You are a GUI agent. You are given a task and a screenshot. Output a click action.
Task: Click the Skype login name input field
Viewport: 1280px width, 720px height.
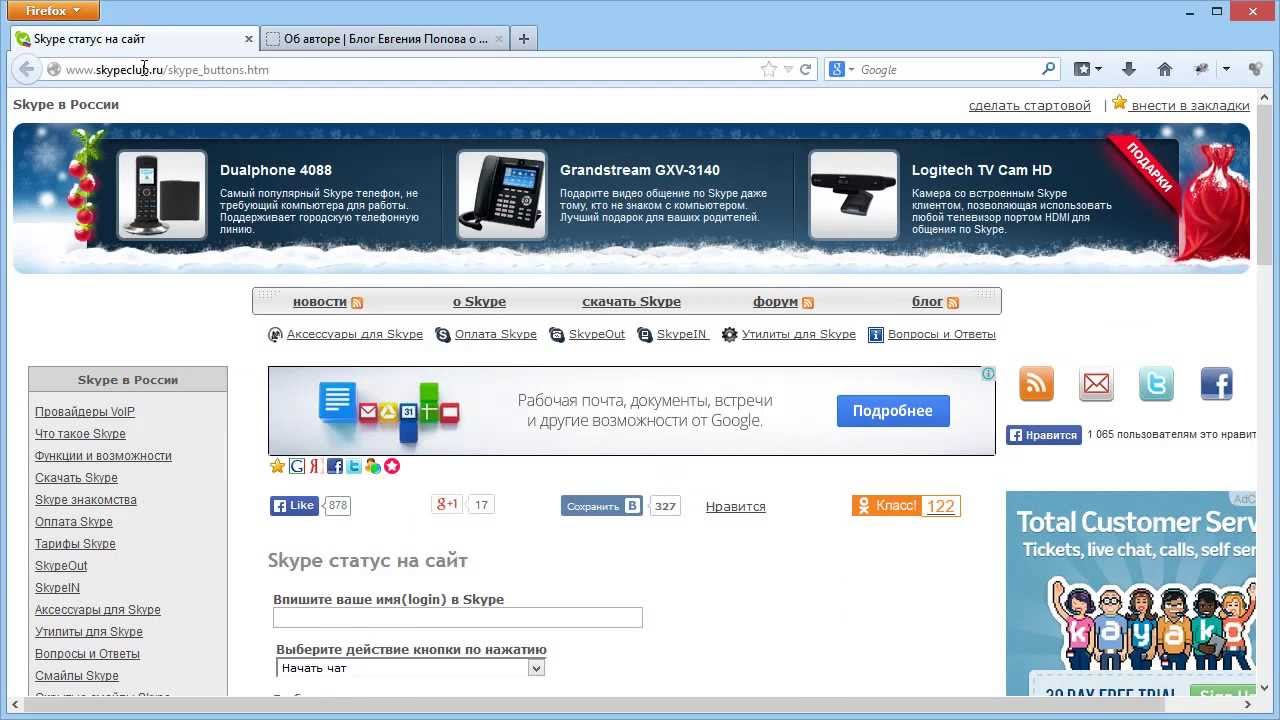point(458,618)
